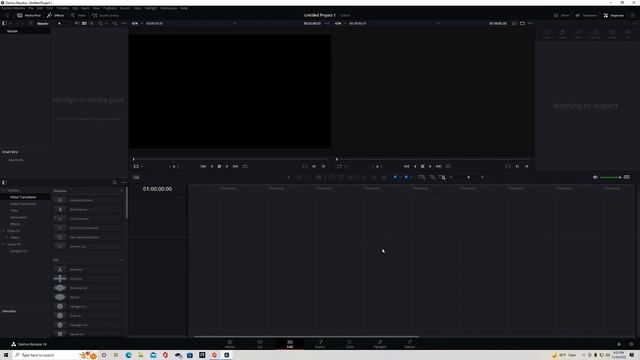This screenshot has height=360, width=640.
Task: Toggle the Media Pool panel
Action: [29, 15]
